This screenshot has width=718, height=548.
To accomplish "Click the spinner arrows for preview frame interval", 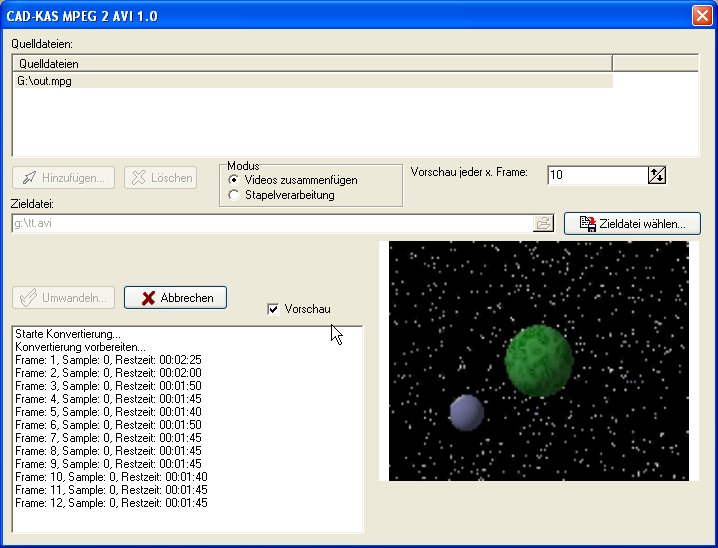I will [x=657, y=175].
